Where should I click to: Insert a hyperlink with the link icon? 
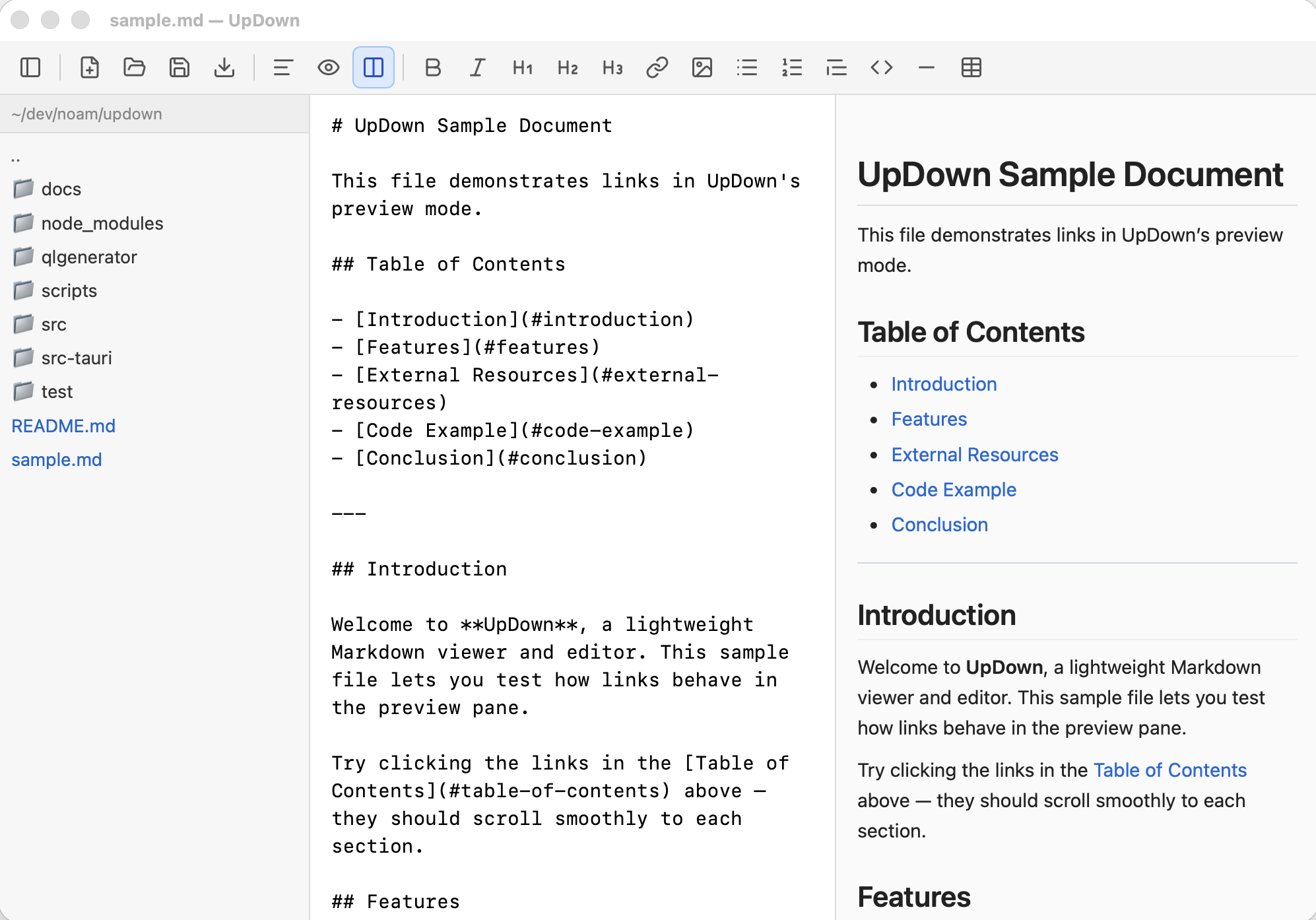coord(657,67)
